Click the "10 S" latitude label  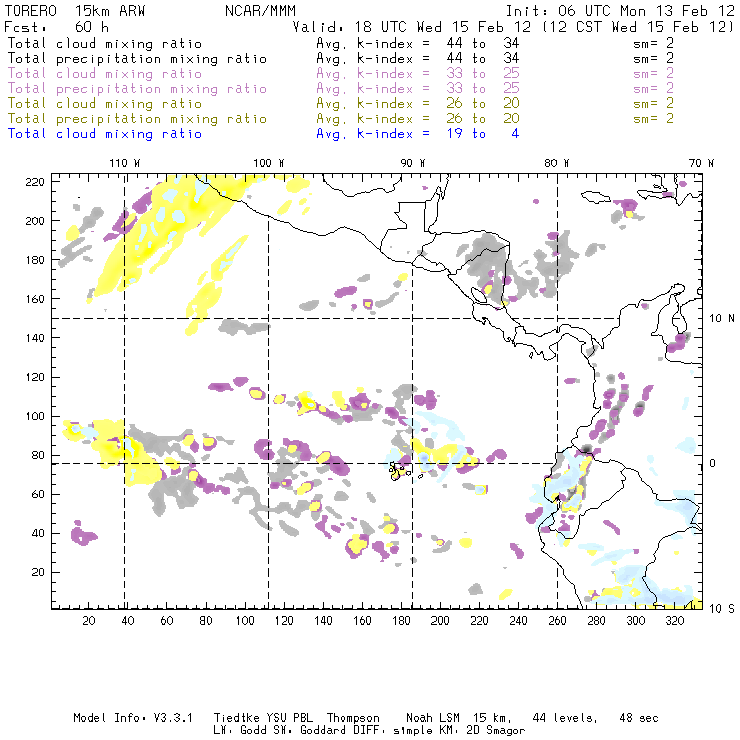click(722, 609)
